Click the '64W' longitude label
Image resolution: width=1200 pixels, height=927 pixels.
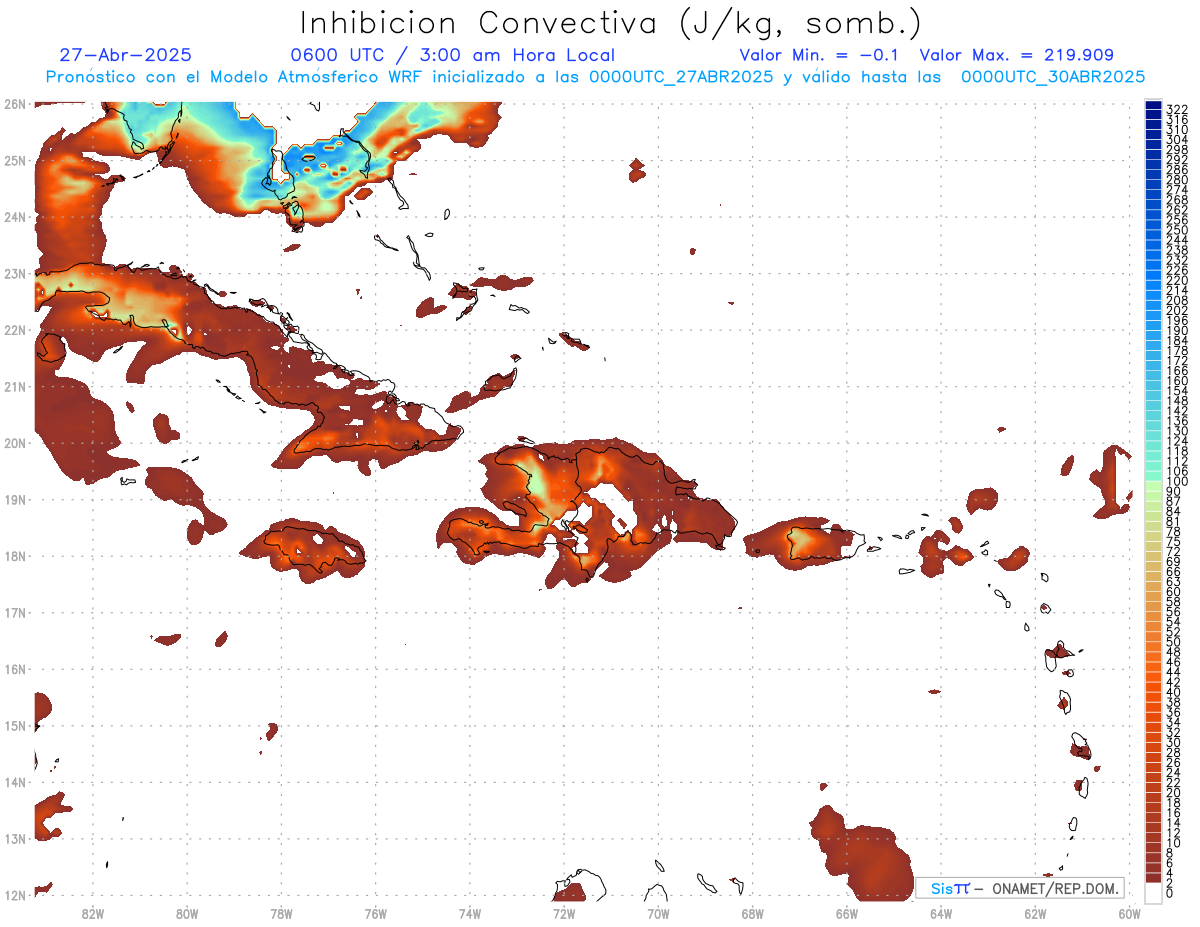[x=941, y=912]
